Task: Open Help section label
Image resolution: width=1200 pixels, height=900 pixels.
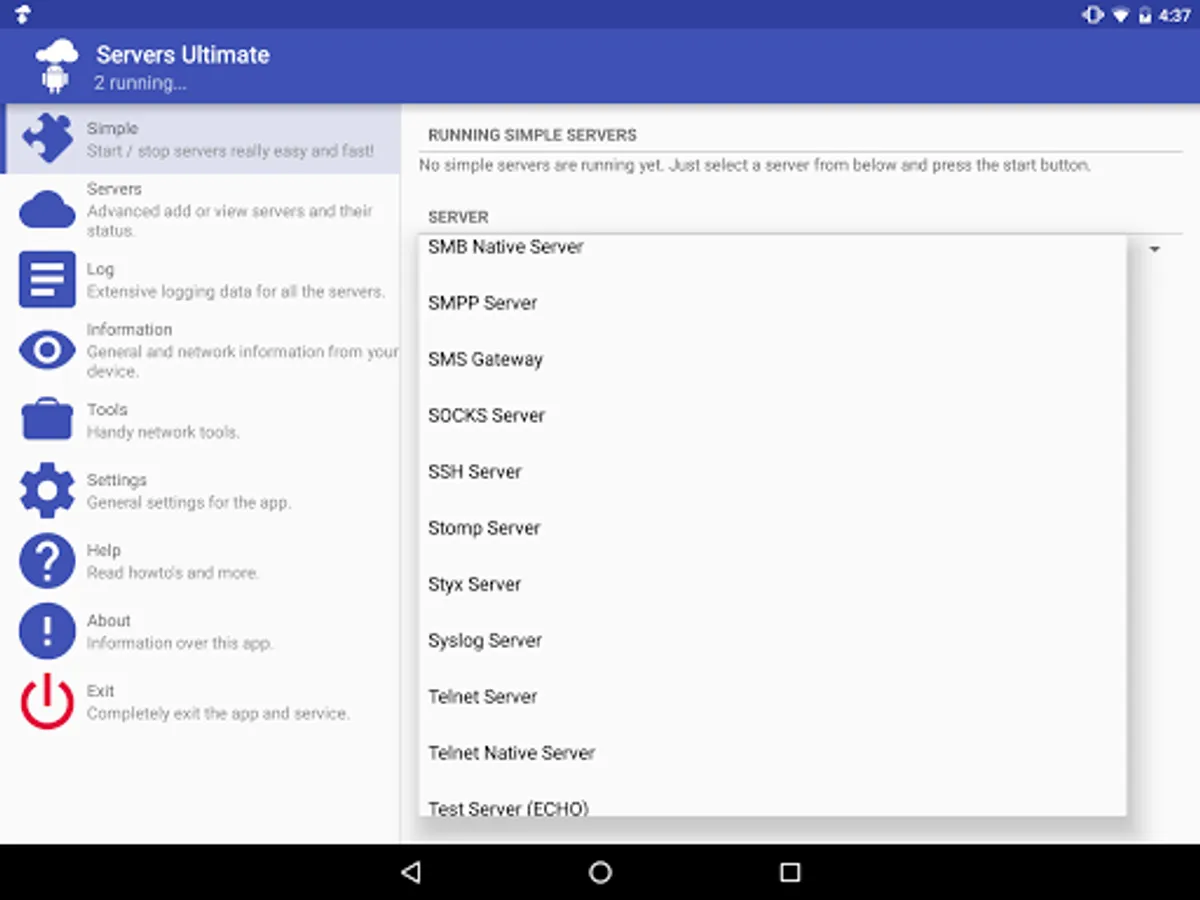Action: tap(103, 550)
